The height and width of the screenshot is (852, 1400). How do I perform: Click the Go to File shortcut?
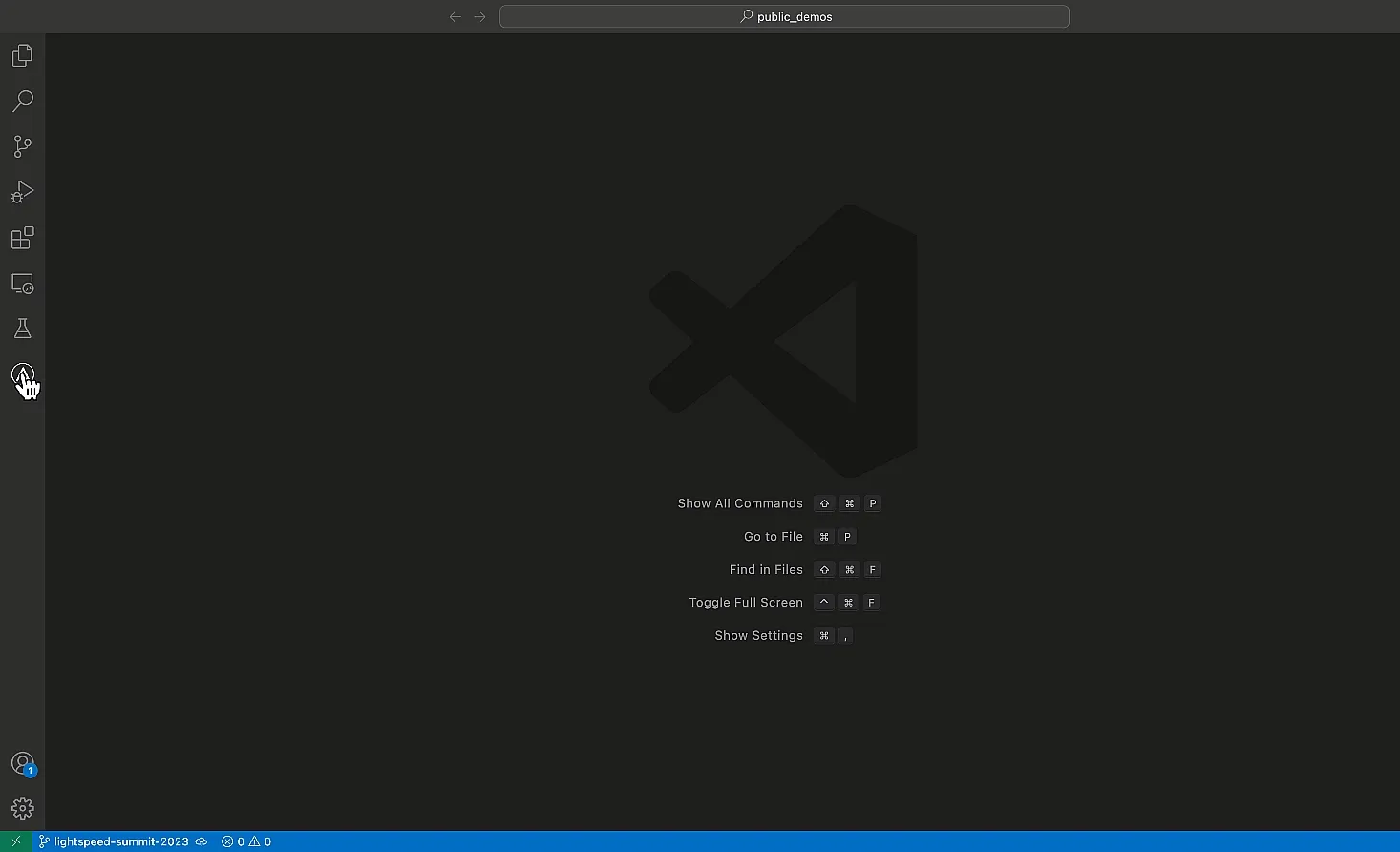click(773, 536)
